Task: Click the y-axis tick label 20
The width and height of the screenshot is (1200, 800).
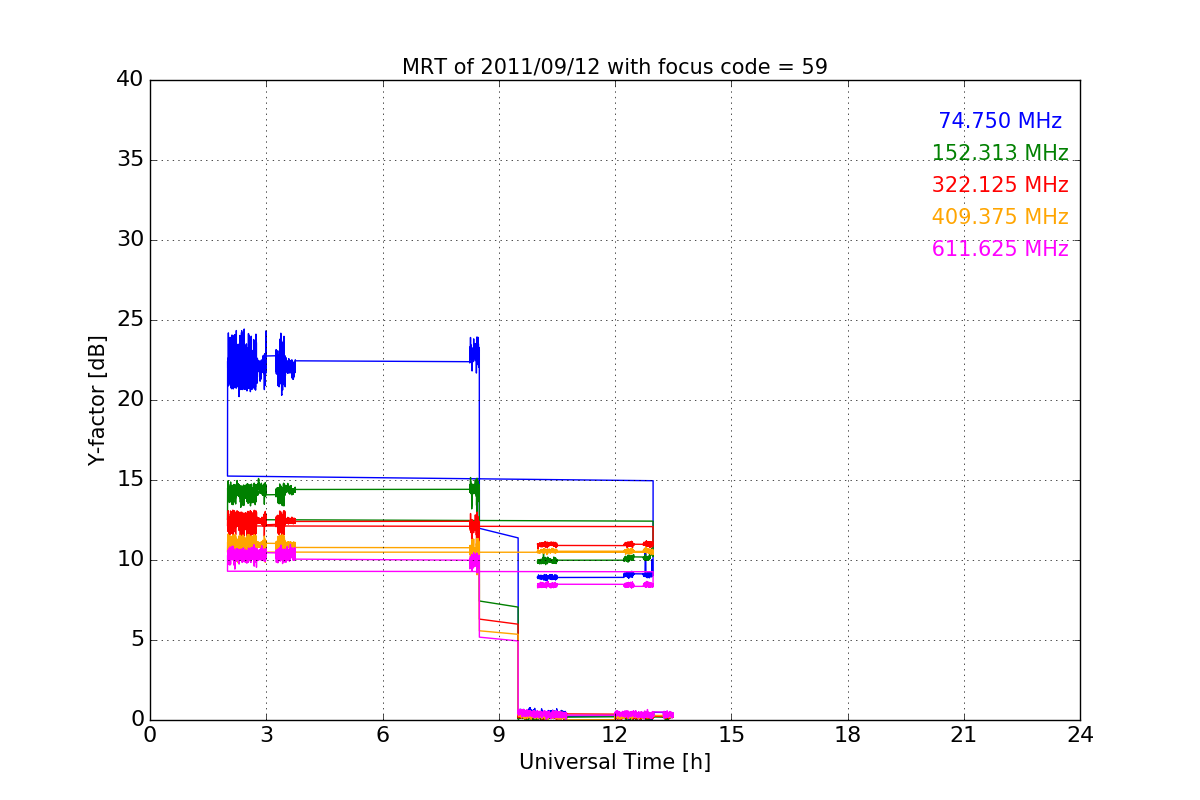Action: coord(130,400)
